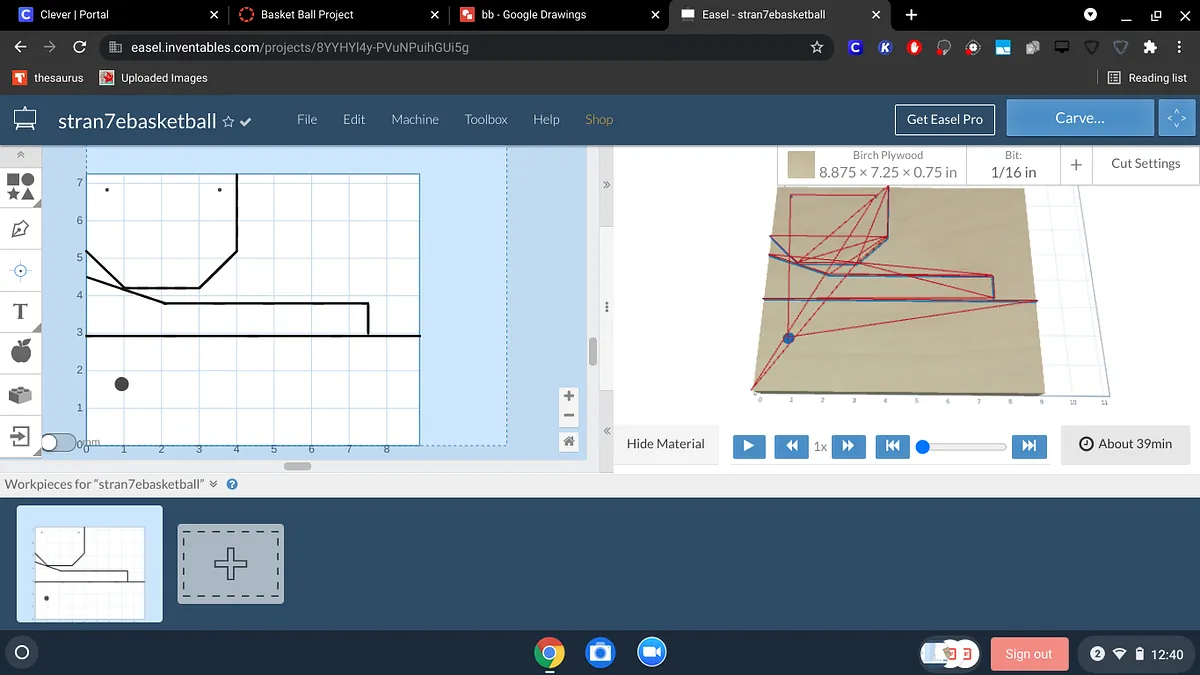Expand the Workpieces panel chevron
1200x675 pixels.
(213, 484)
